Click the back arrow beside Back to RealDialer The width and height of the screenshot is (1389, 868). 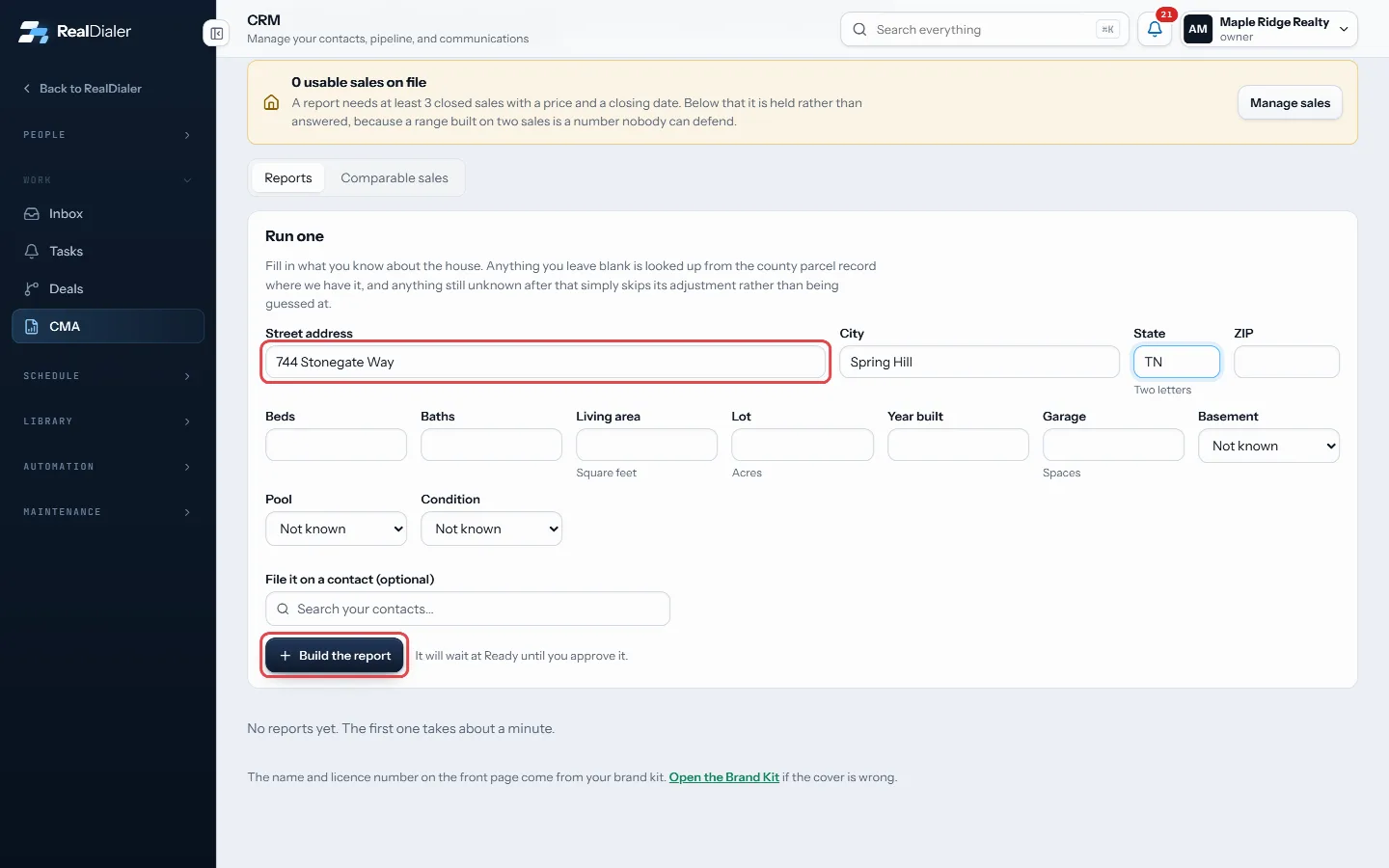coord(27,89)
